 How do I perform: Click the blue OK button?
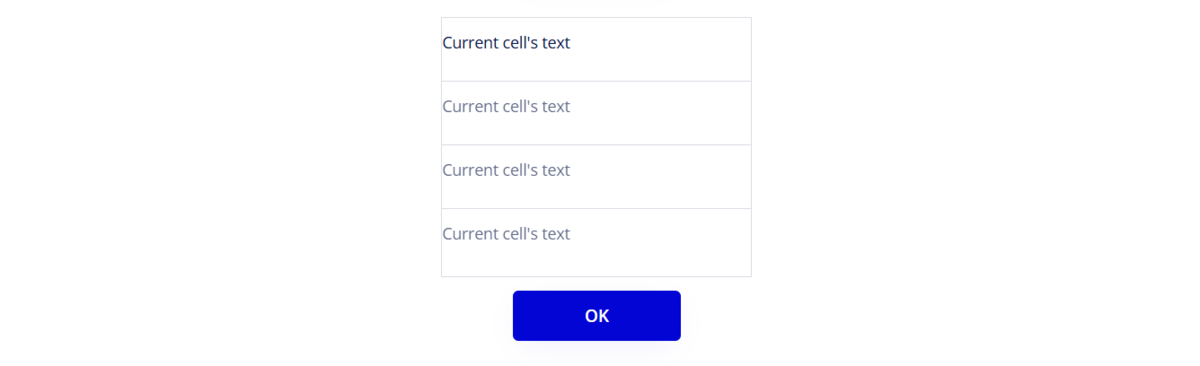pos(596,316)
